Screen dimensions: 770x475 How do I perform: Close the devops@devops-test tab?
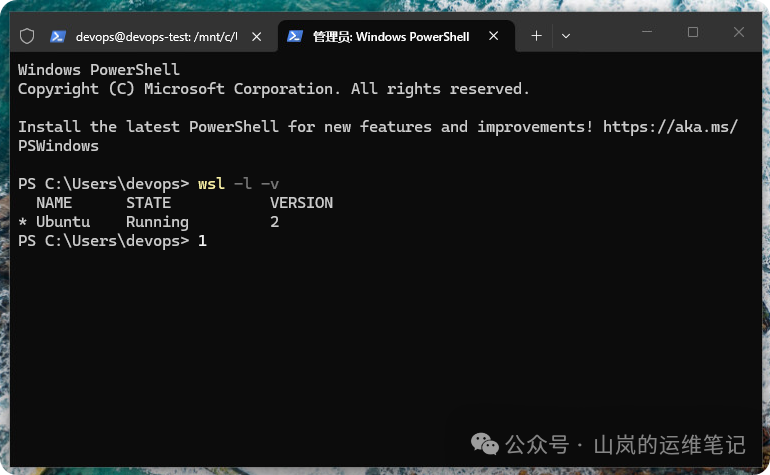point(256,36)
